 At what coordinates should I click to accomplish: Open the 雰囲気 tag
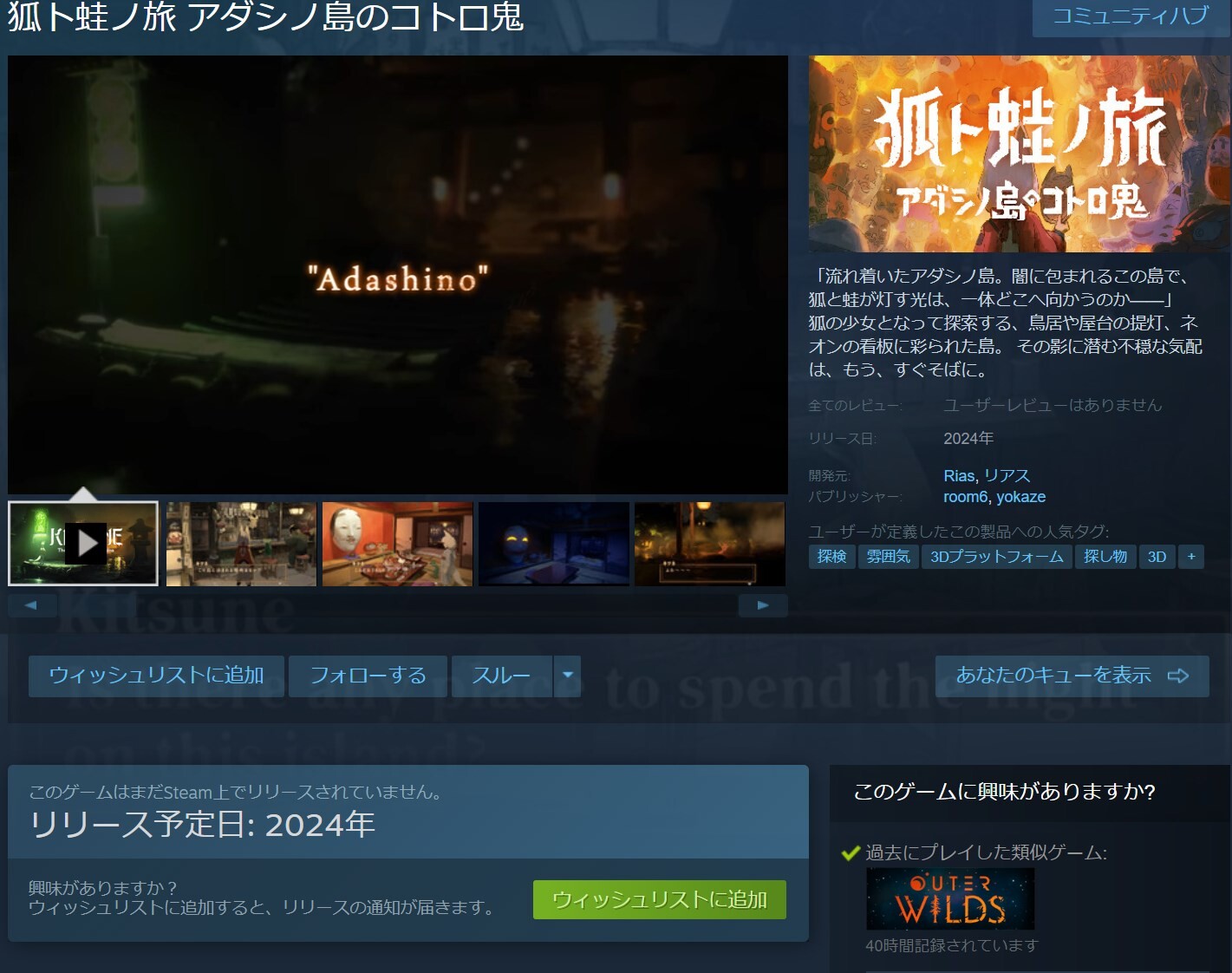(889, 557)
